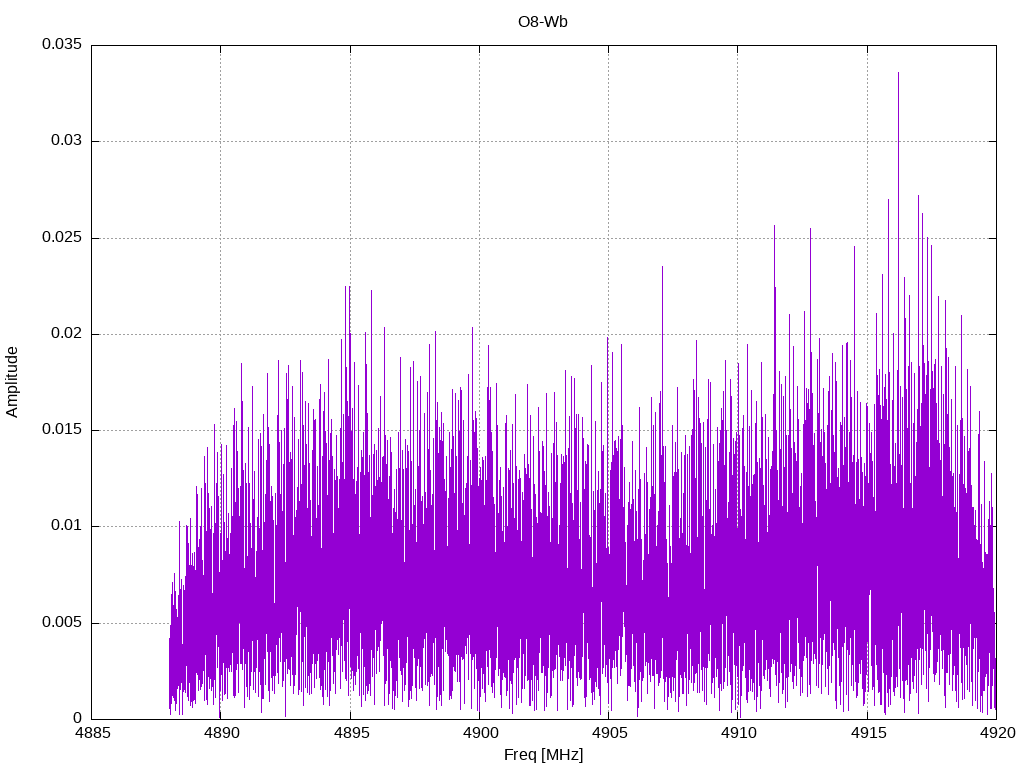Image resolution: width=1024 pixels, height=768 pixels.
Task: Select the 0.005 y-axis tick label
Action: (61, 623)
